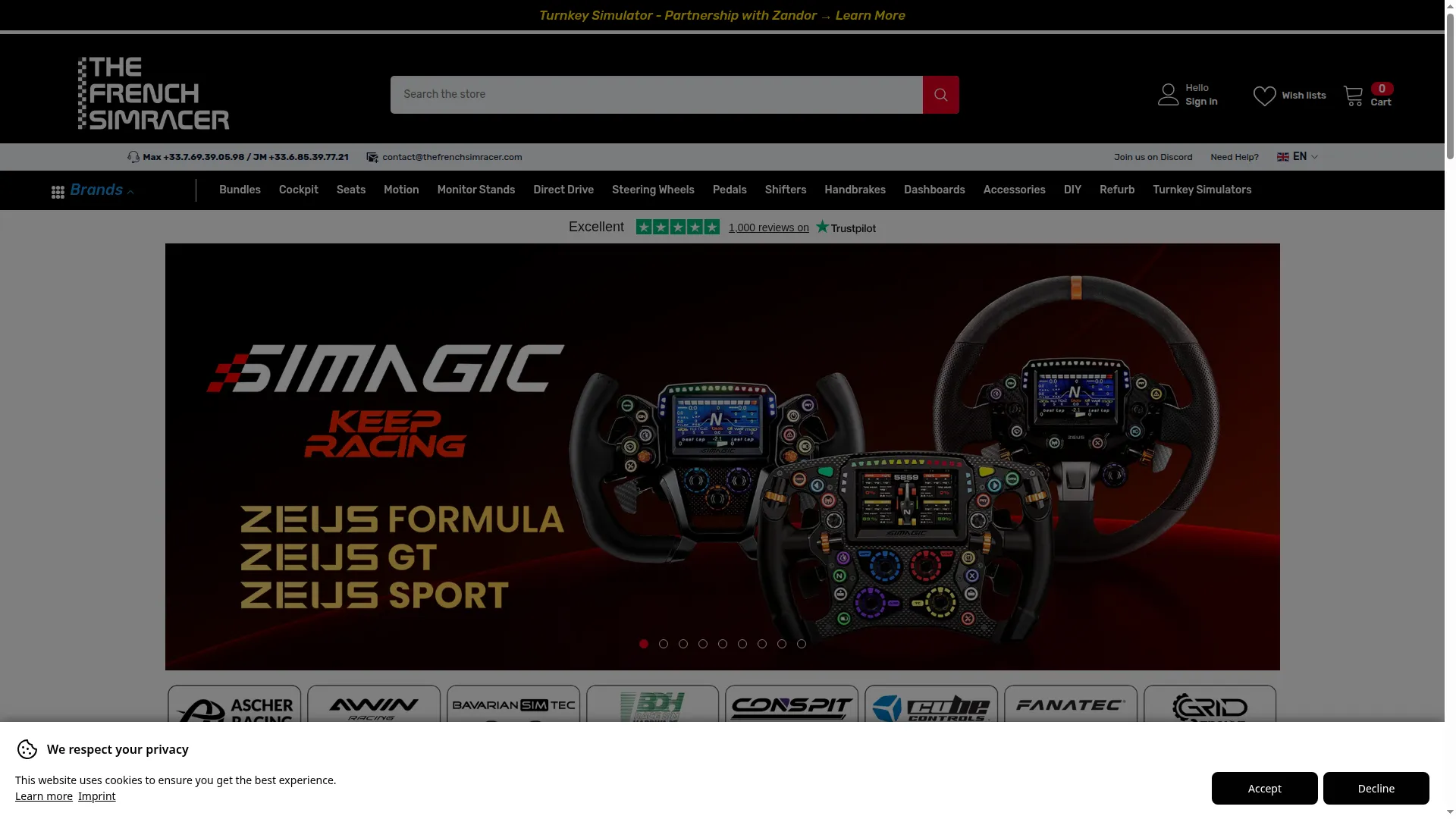The height and width of the screenshot is (819, 1456).
Task: Open Ascher Racing brand logo
Action: (x=234, y=704)
